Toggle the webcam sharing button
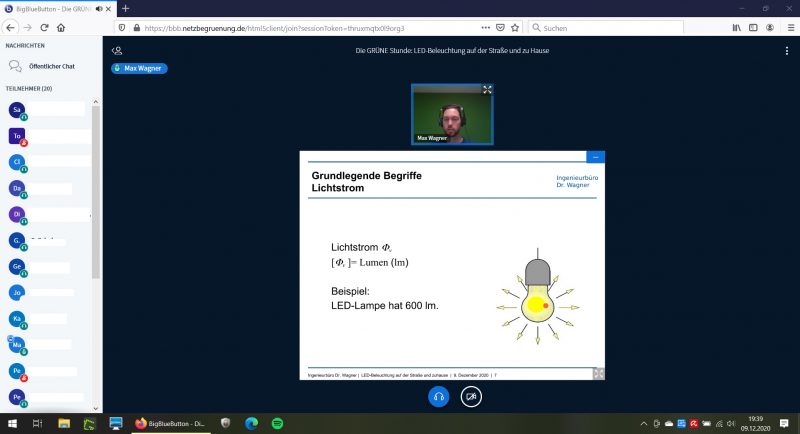800x434 pixels. 471,396
